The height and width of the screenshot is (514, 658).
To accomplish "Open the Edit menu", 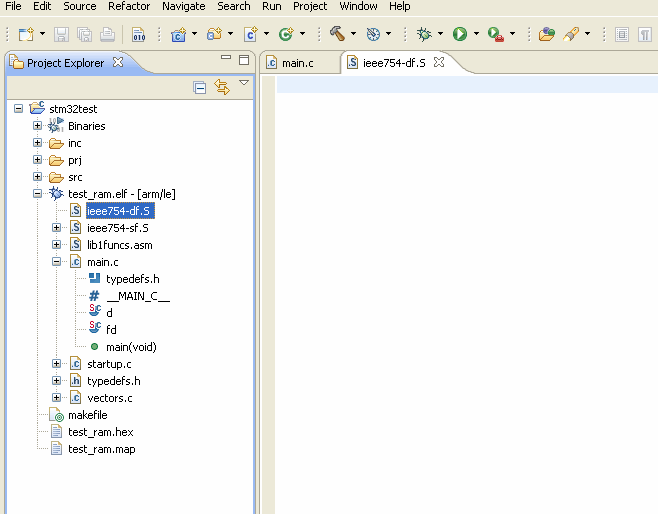I will coord(42,6).
